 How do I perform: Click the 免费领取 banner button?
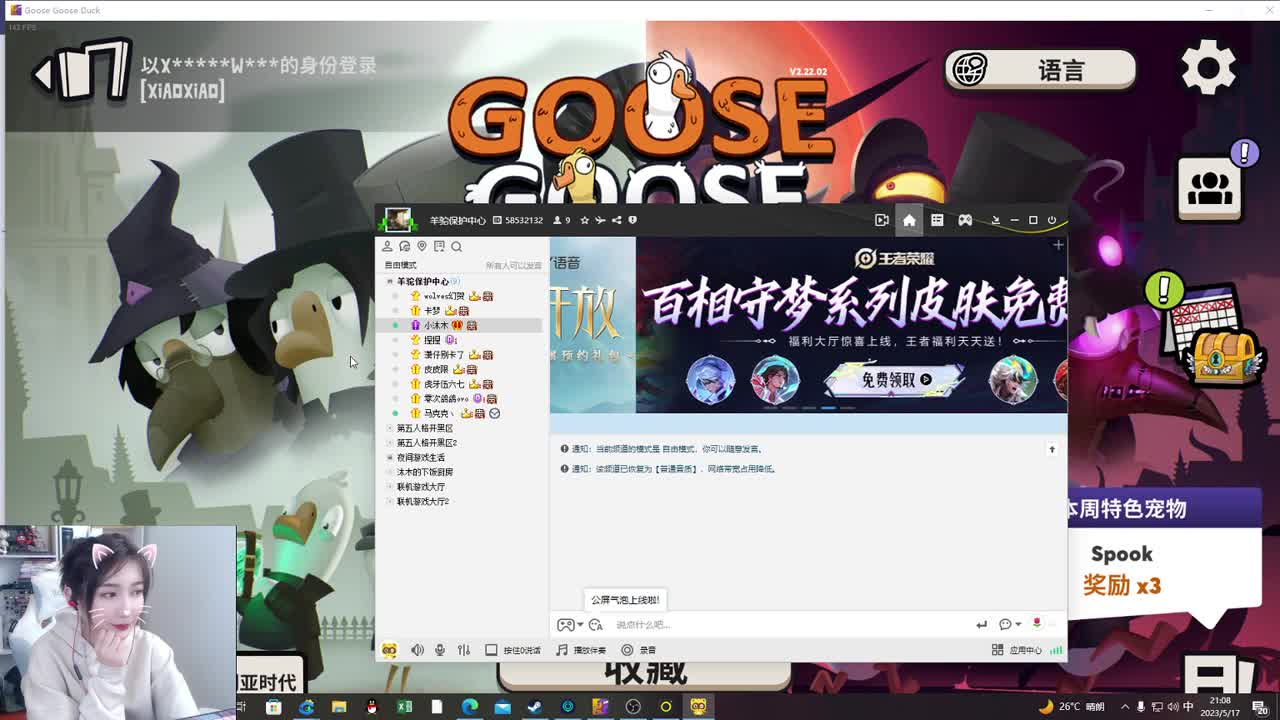[895, 380]
